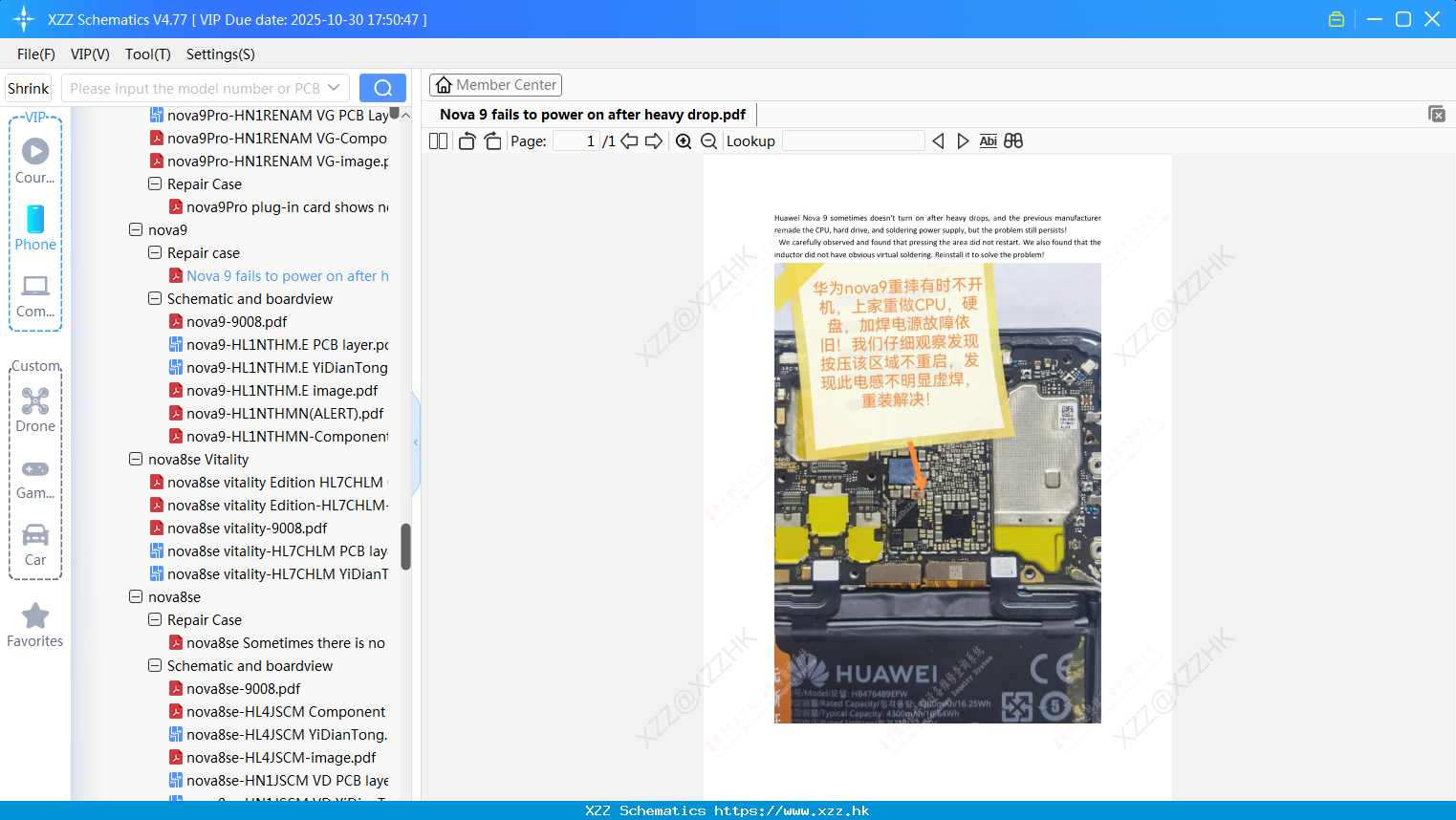Open nova9-HL1NTHMN(ALERT).pdf

(285, 414)
